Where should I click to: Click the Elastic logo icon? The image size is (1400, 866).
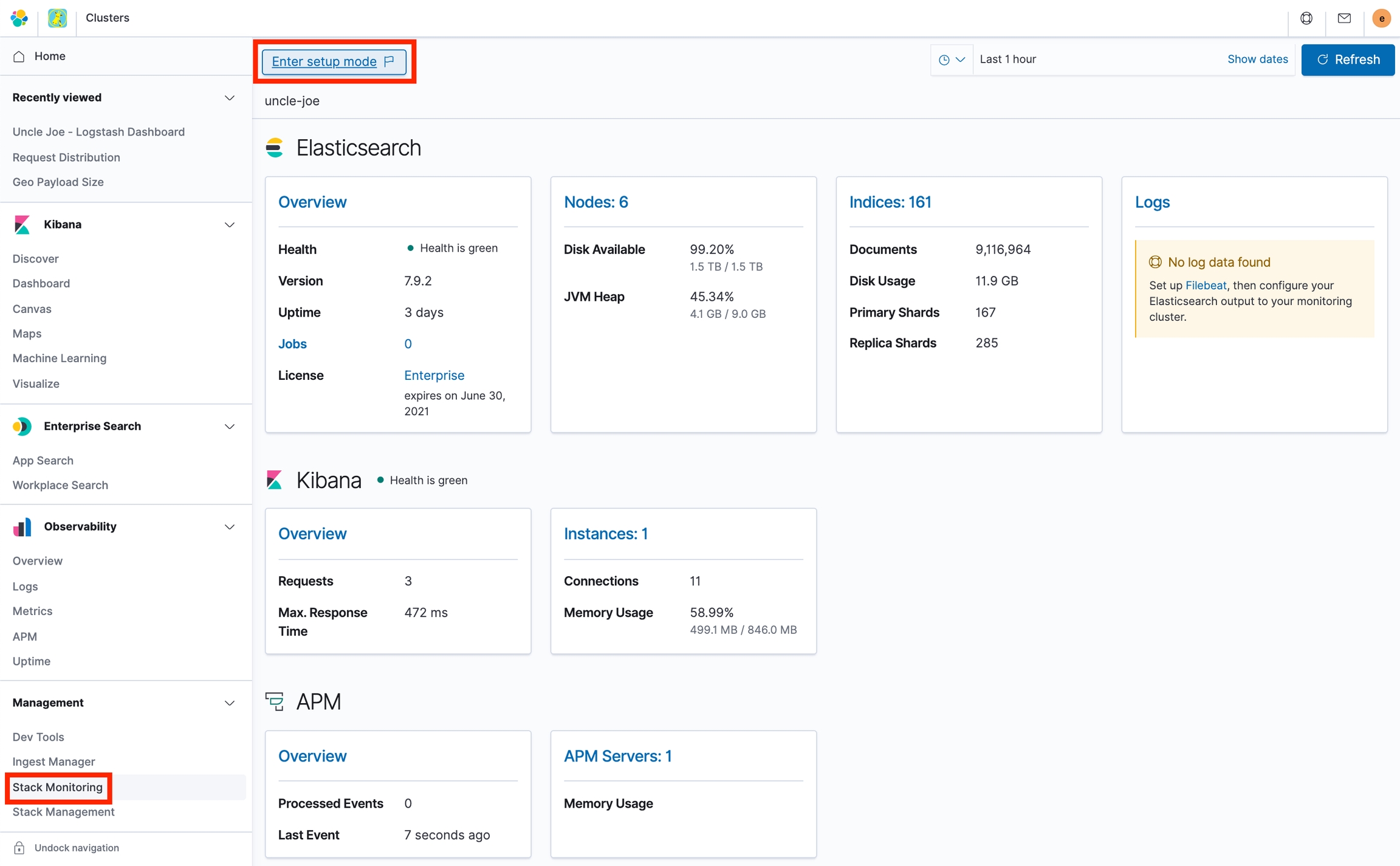[x=19, y=18]
